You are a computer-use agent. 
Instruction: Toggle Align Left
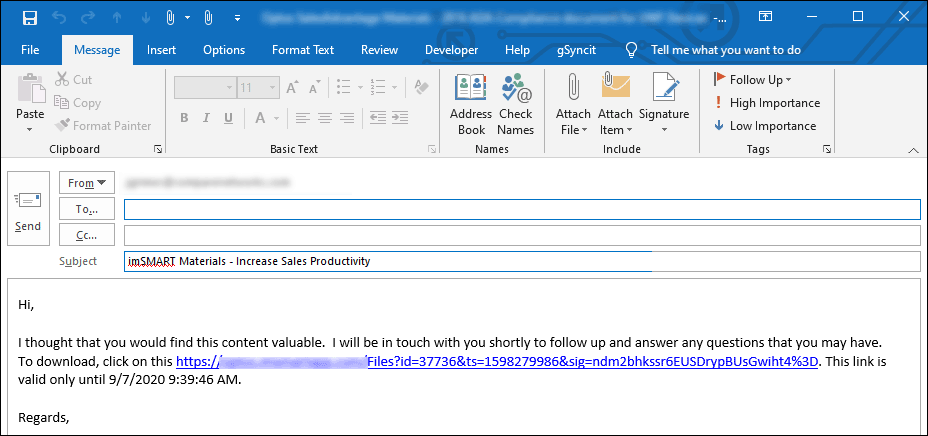(x=302, y=118)
